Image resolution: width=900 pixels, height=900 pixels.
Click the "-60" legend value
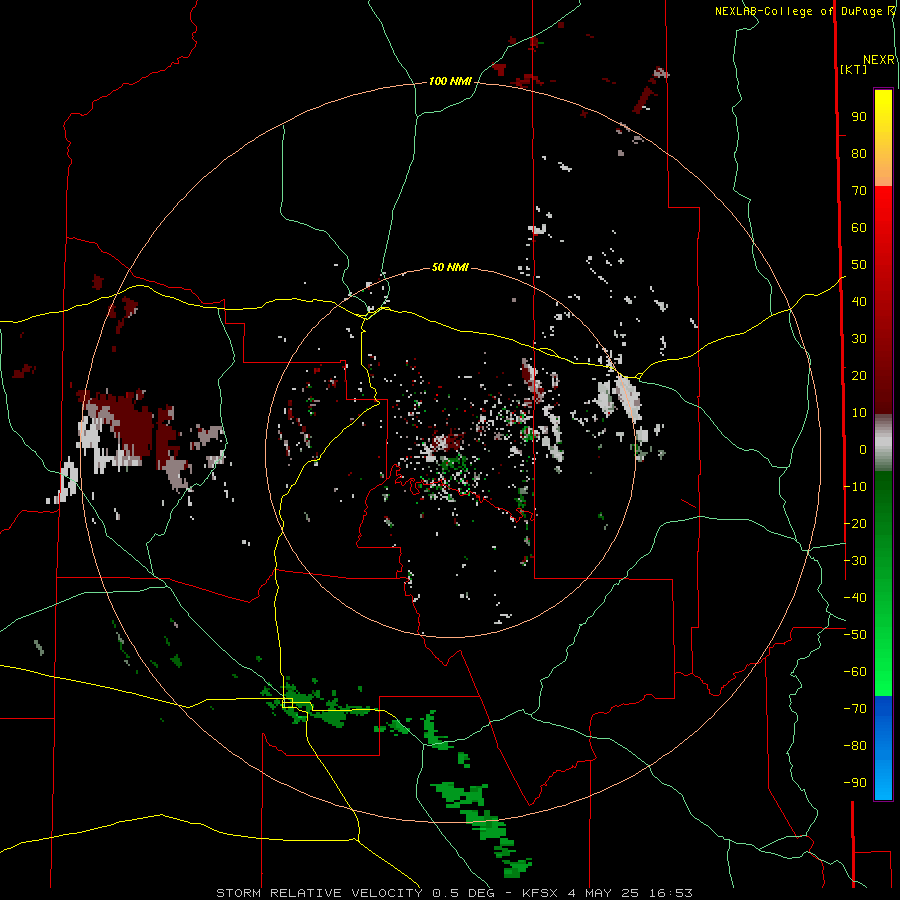pos(855,672)
